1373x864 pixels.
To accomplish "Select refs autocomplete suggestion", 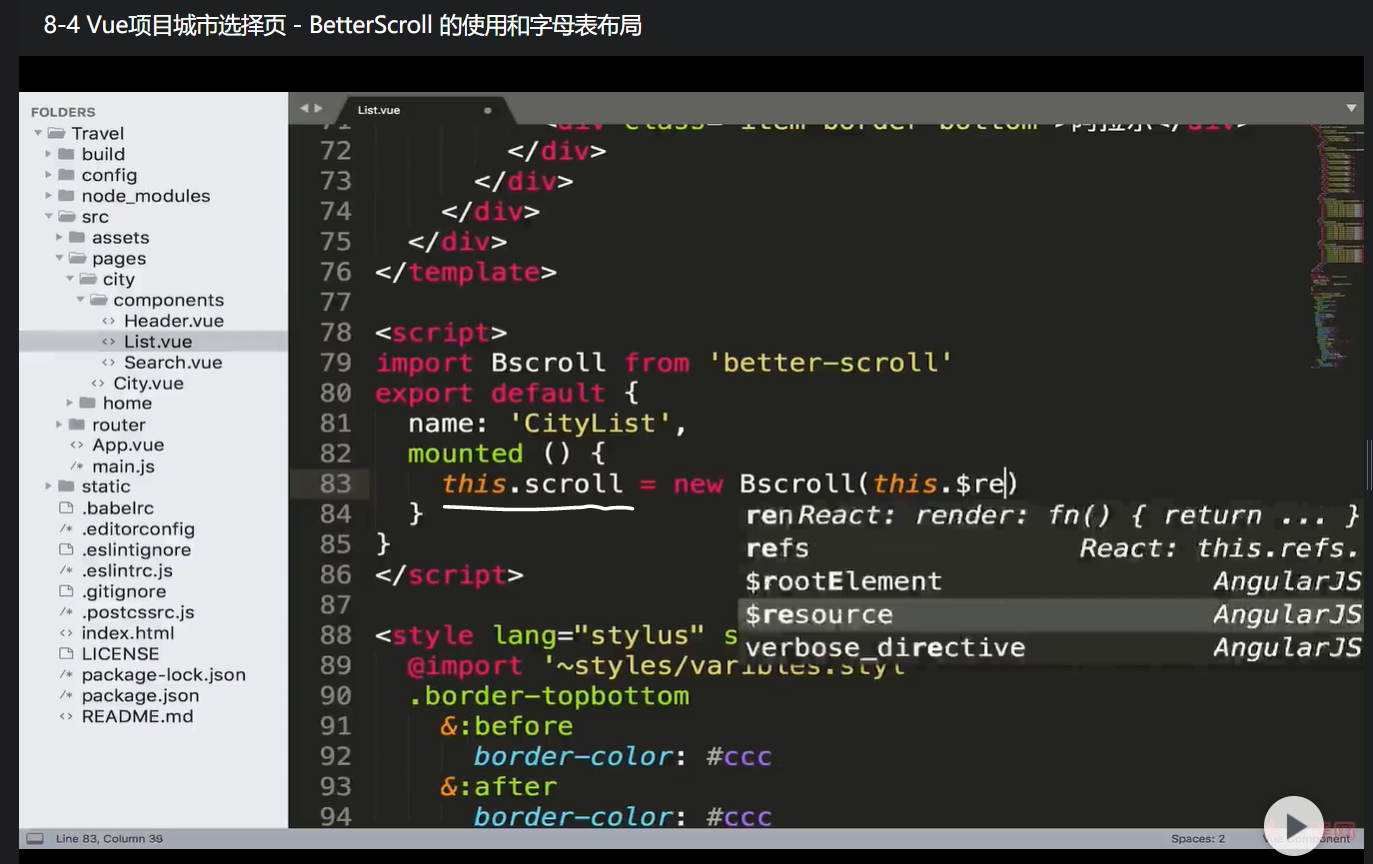I will click(1051, 549).
